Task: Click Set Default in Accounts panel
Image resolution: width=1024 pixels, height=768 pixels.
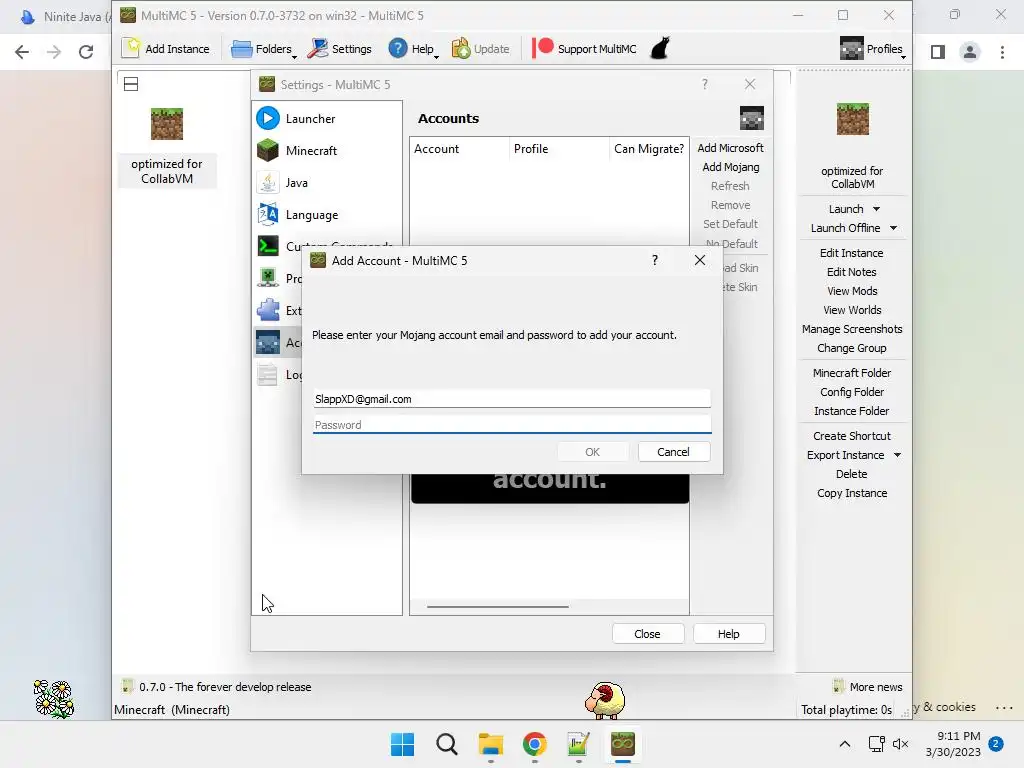Action: tap(730, 224)
